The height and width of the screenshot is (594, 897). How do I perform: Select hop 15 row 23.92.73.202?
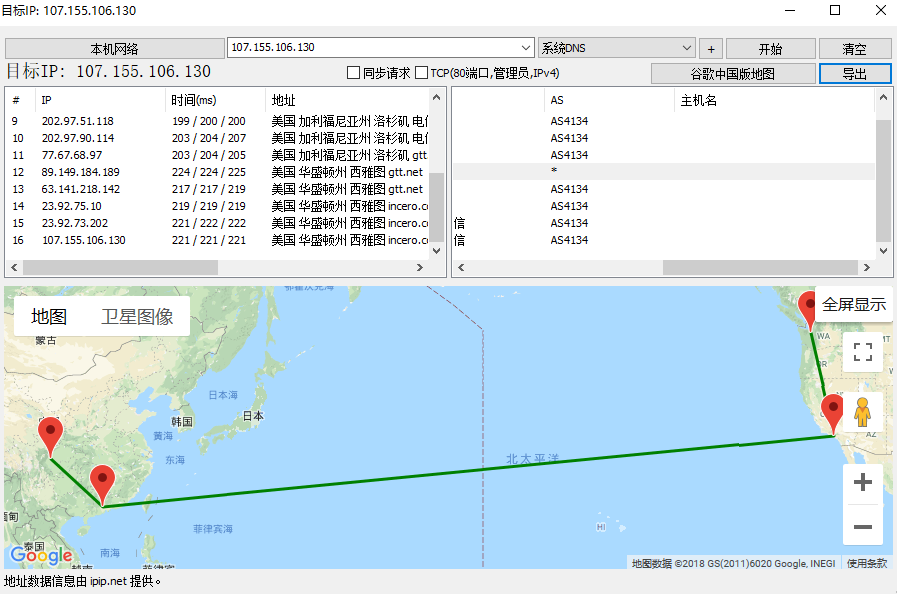[217, 223]
